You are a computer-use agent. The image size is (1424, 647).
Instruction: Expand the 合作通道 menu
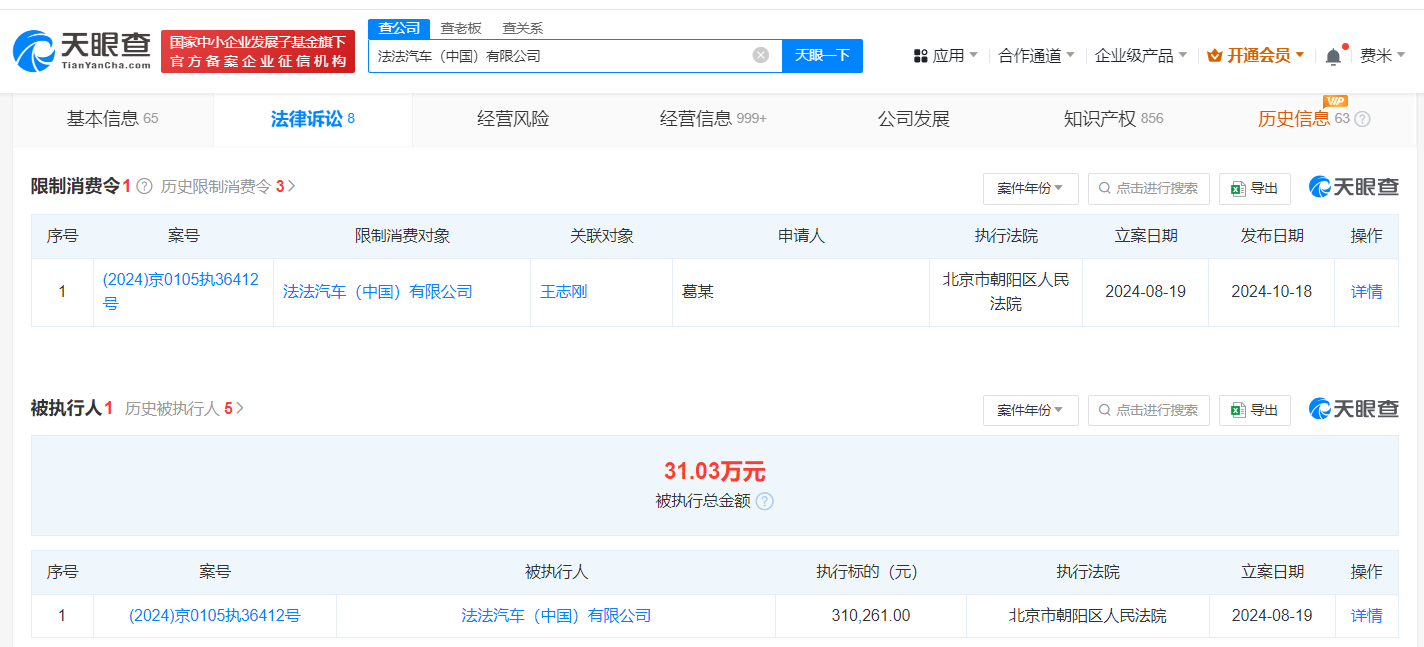[x=1036, y=56]
